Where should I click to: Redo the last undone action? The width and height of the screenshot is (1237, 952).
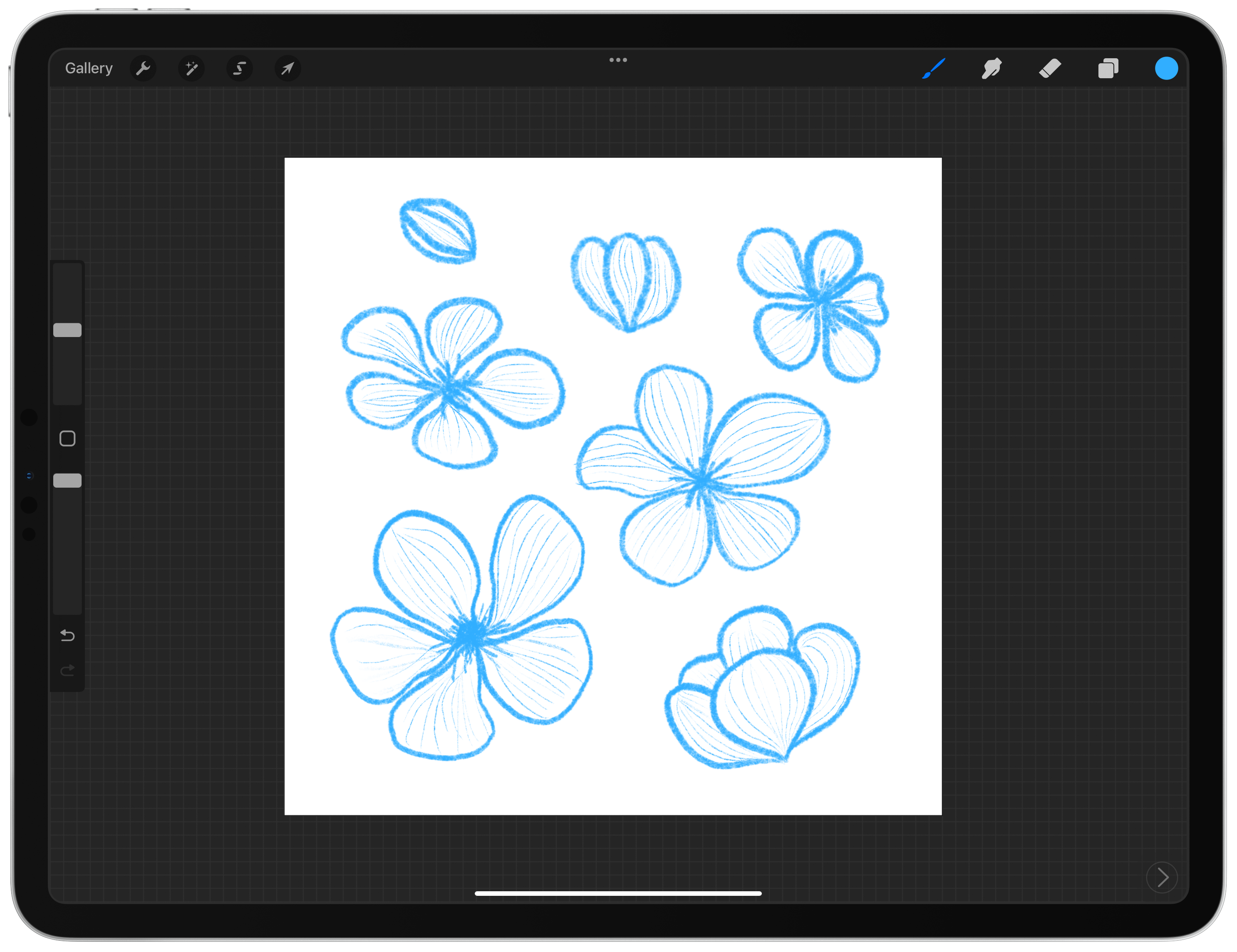coord(67,671)
